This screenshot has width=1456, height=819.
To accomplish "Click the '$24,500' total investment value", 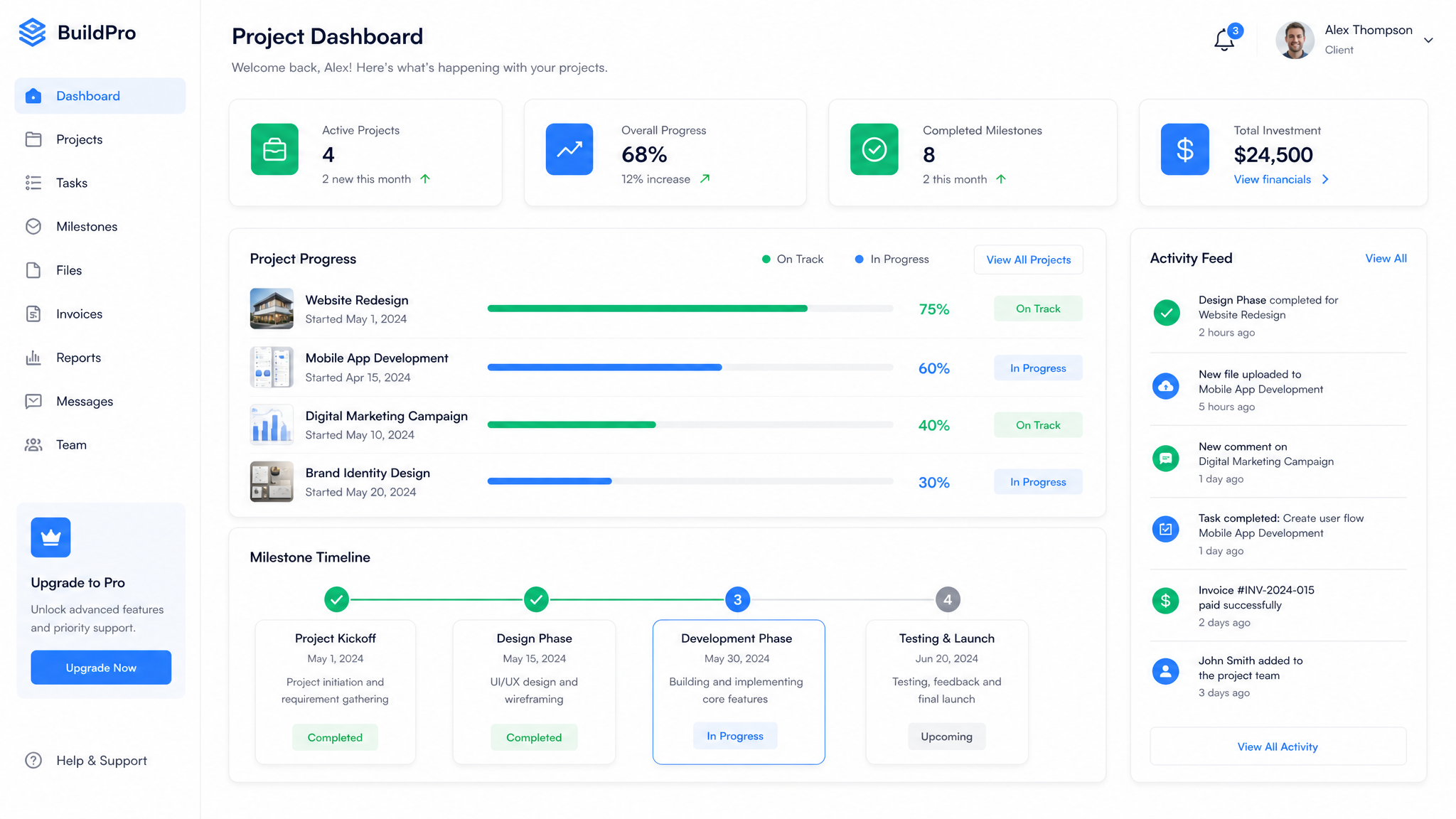I will pyautogui.click(x=1273, y=154).
